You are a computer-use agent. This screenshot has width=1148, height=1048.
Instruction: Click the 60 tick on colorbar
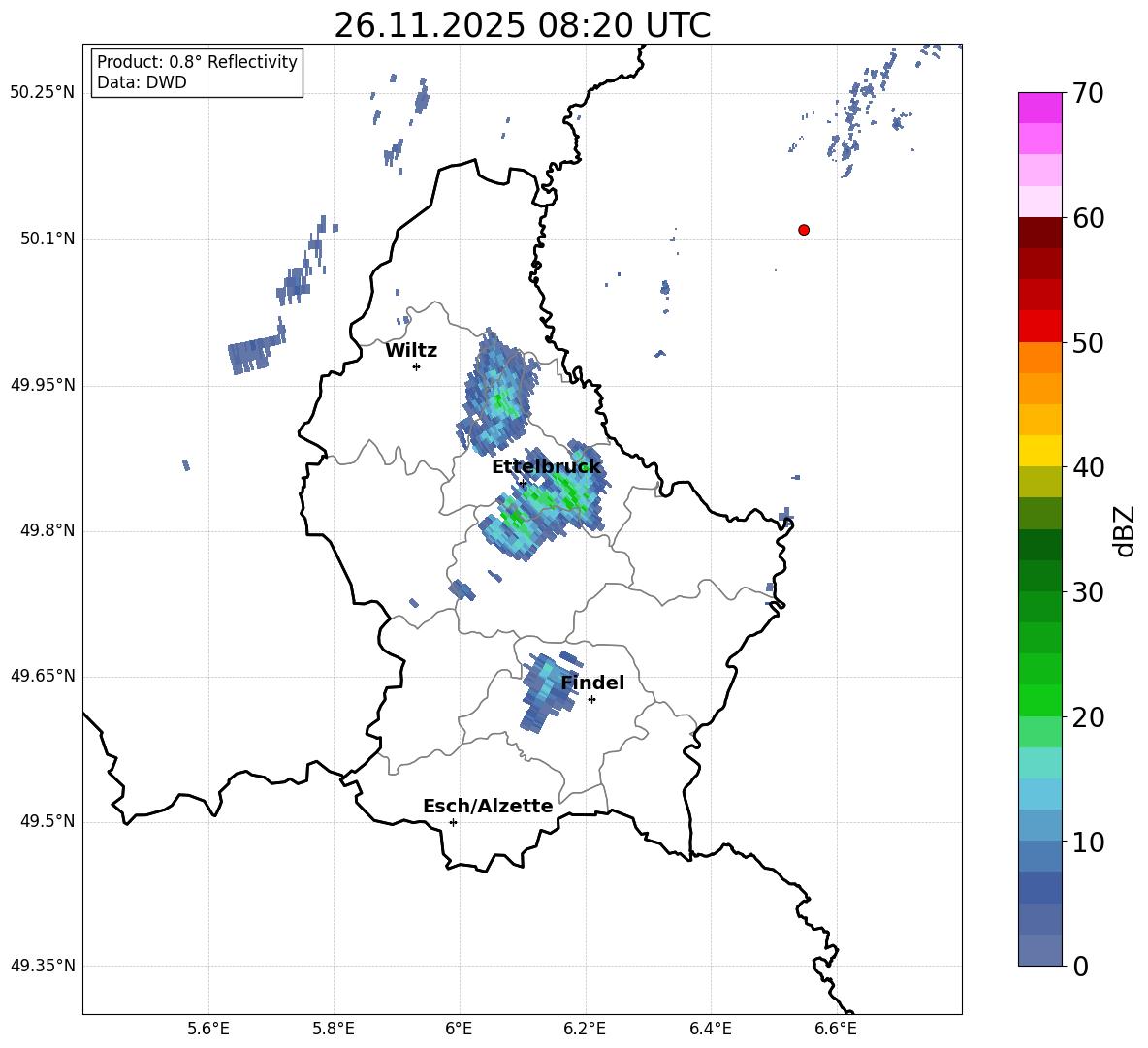[1088, 218]
